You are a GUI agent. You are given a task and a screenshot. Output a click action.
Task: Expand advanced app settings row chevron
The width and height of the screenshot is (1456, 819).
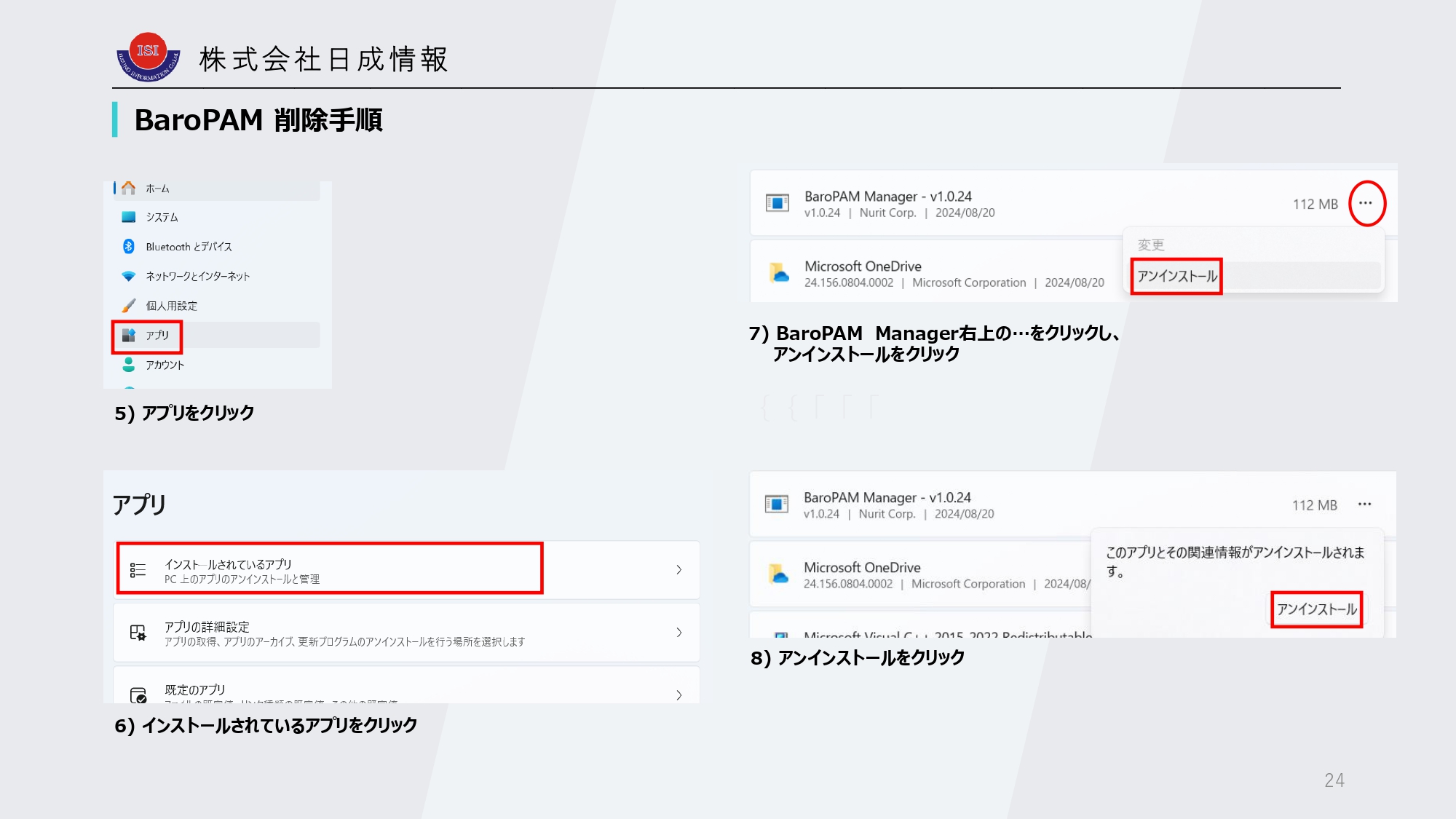pos(678,633)
